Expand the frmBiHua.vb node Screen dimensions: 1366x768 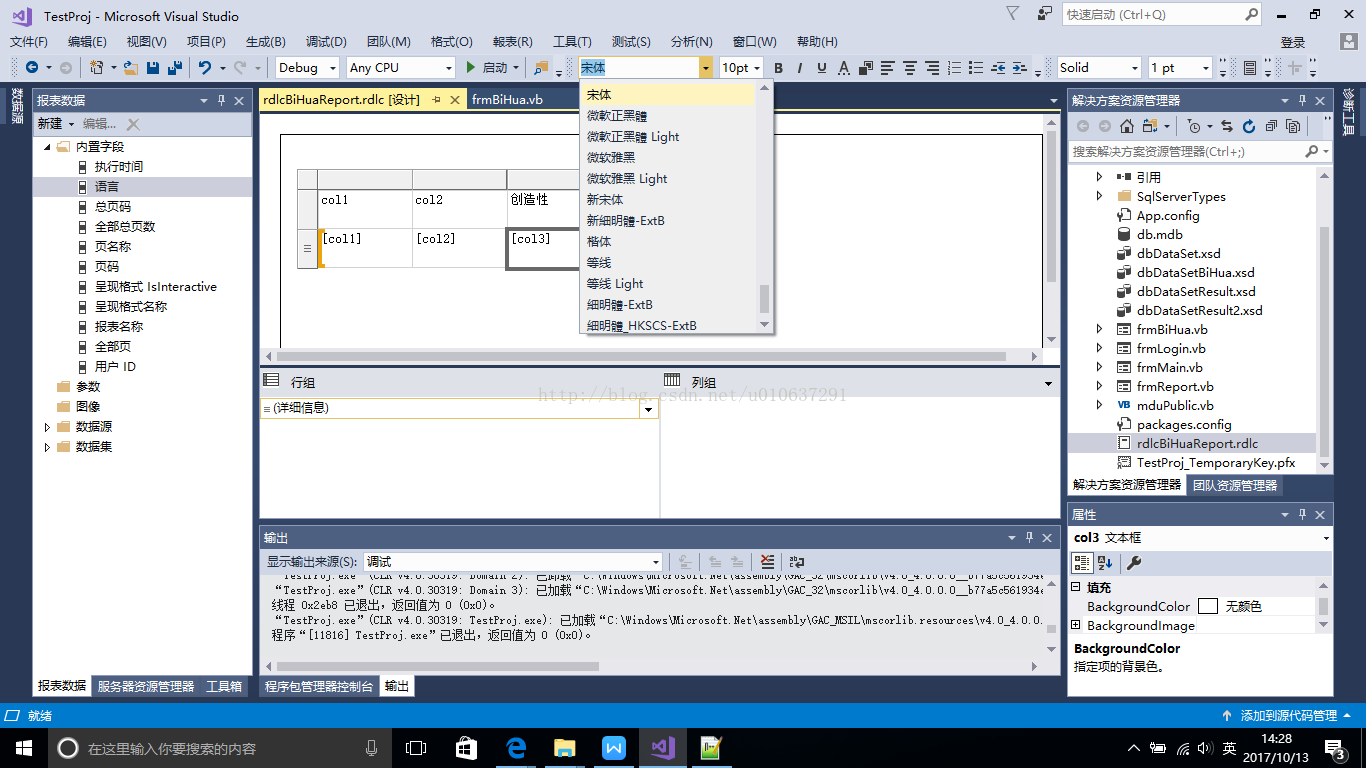click(x=1100, y=329)
